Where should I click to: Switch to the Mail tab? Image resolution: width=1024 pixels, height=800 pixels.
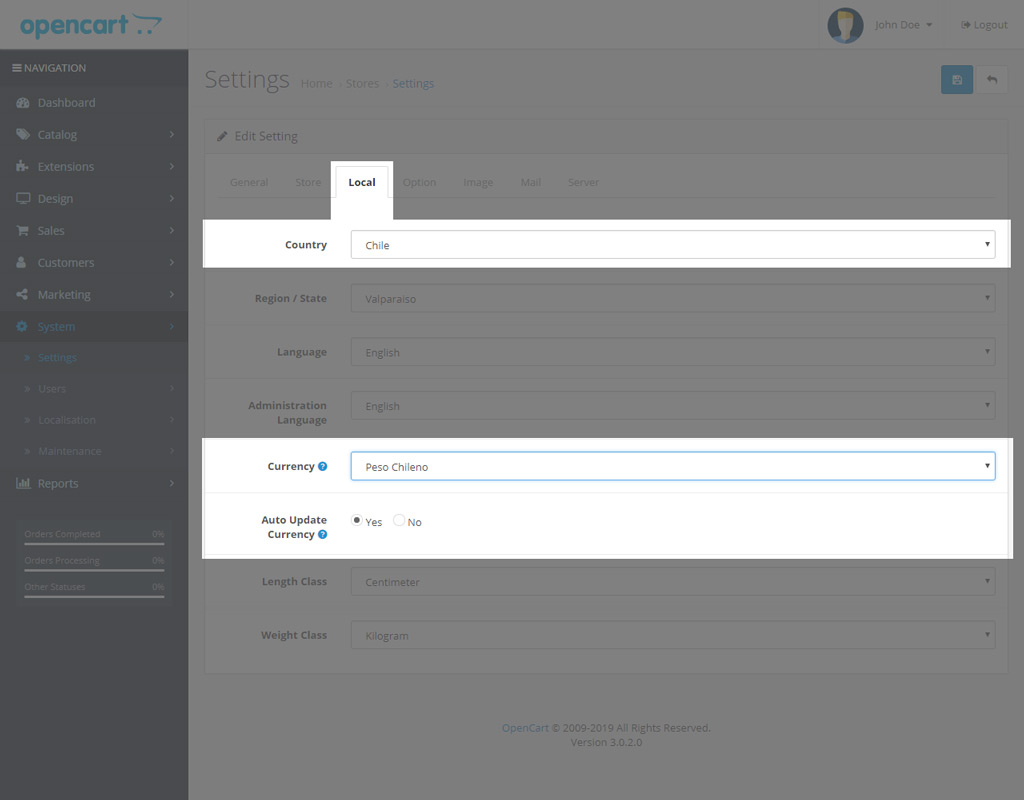531,182
